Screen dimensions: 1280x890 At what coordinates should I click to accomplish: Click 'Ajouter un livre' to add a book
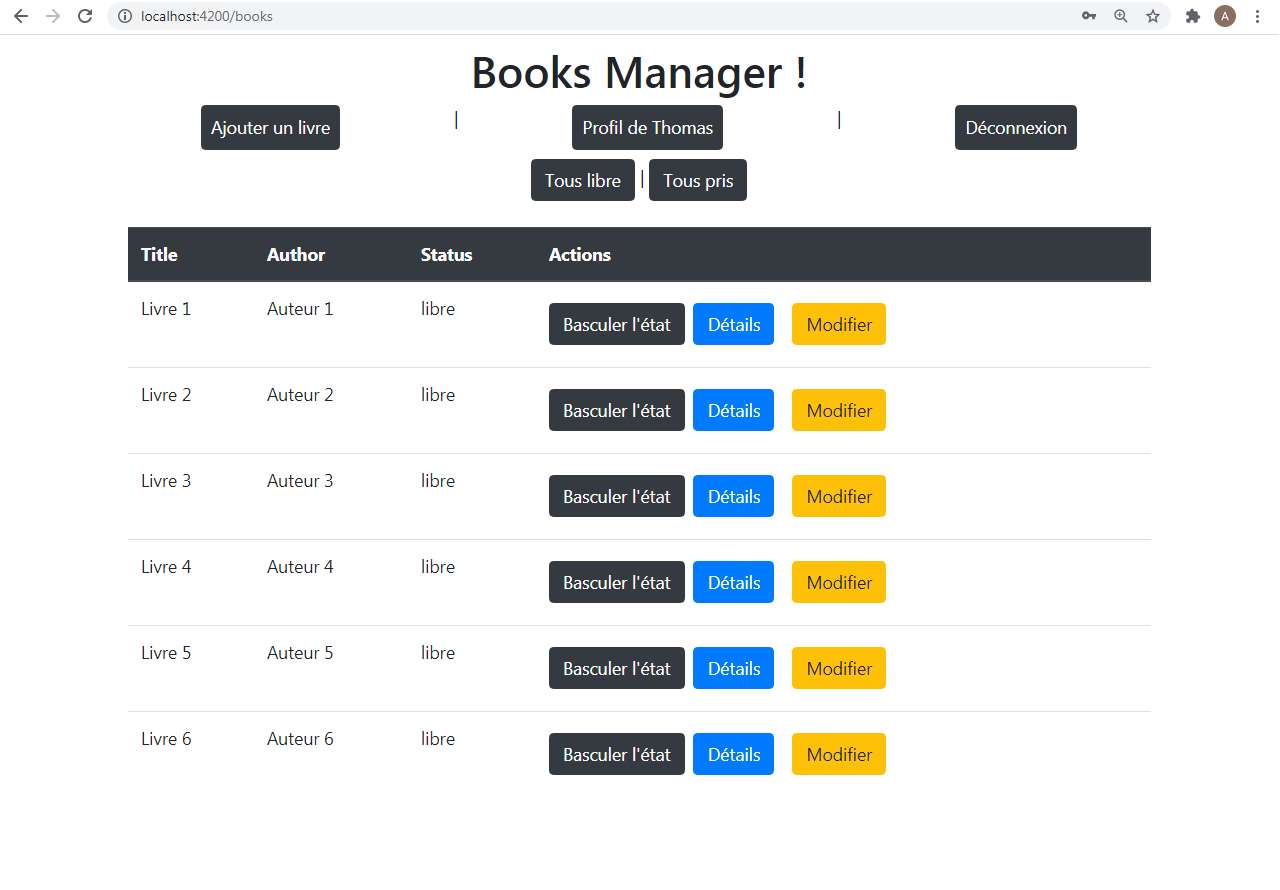[x=269, y=127]
